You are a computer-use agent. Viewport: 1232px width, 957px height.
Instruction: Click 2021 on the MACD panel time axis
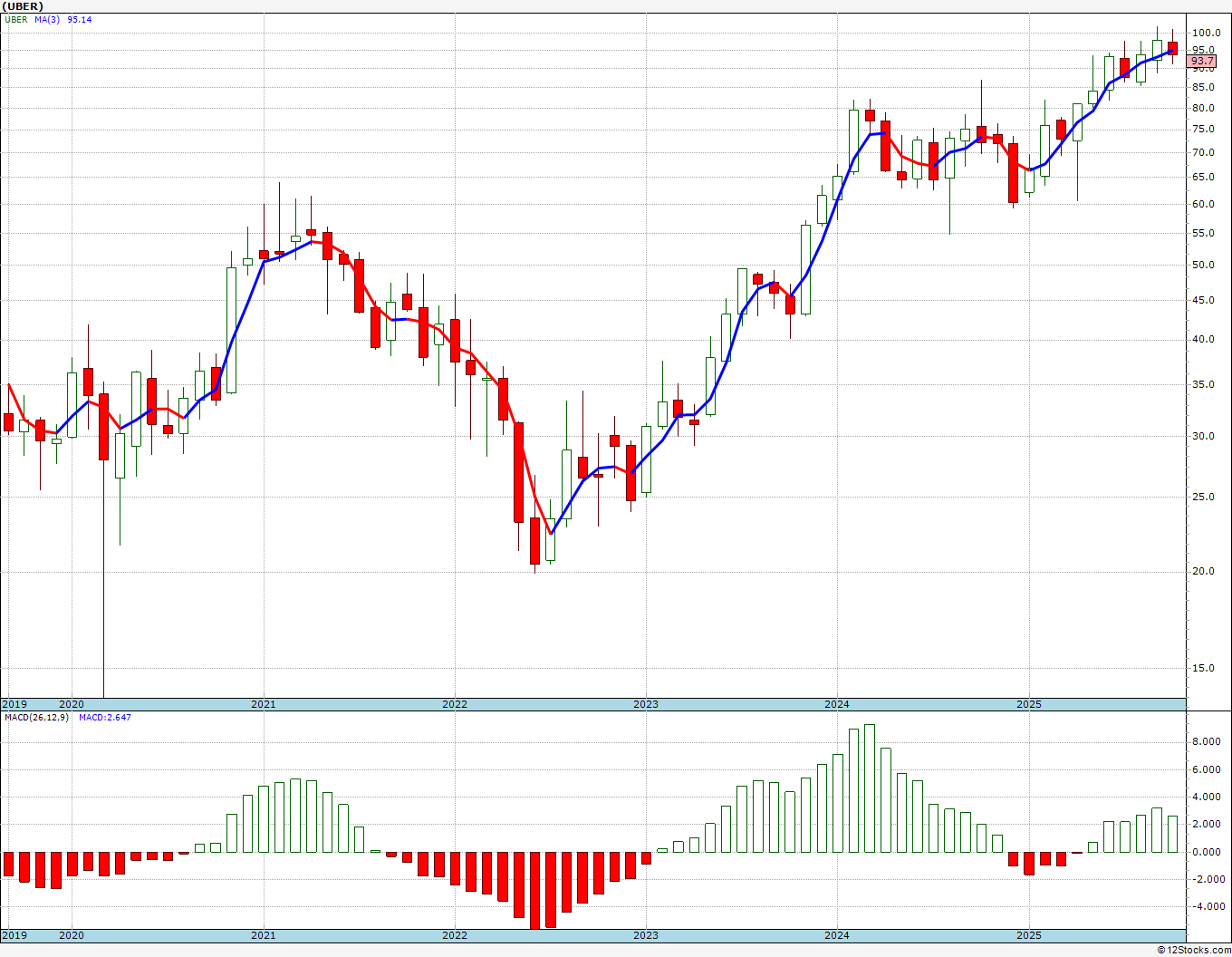point(264,935)
